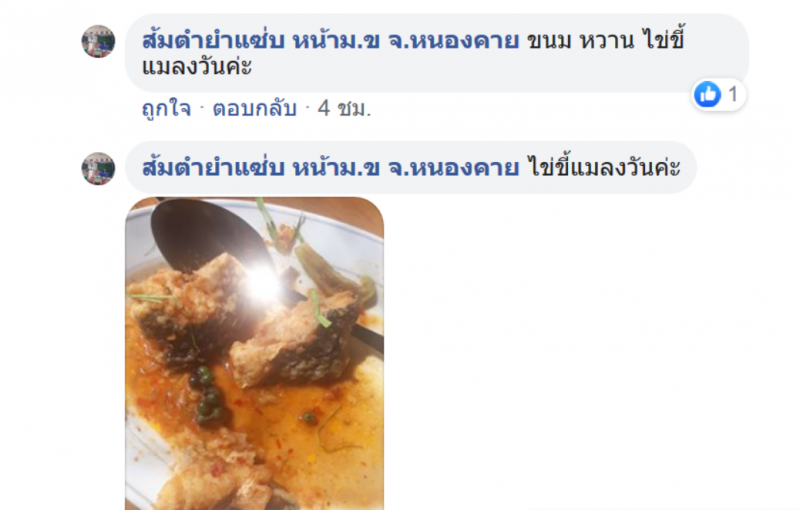Open author name link in first comment

coord(331,40)
